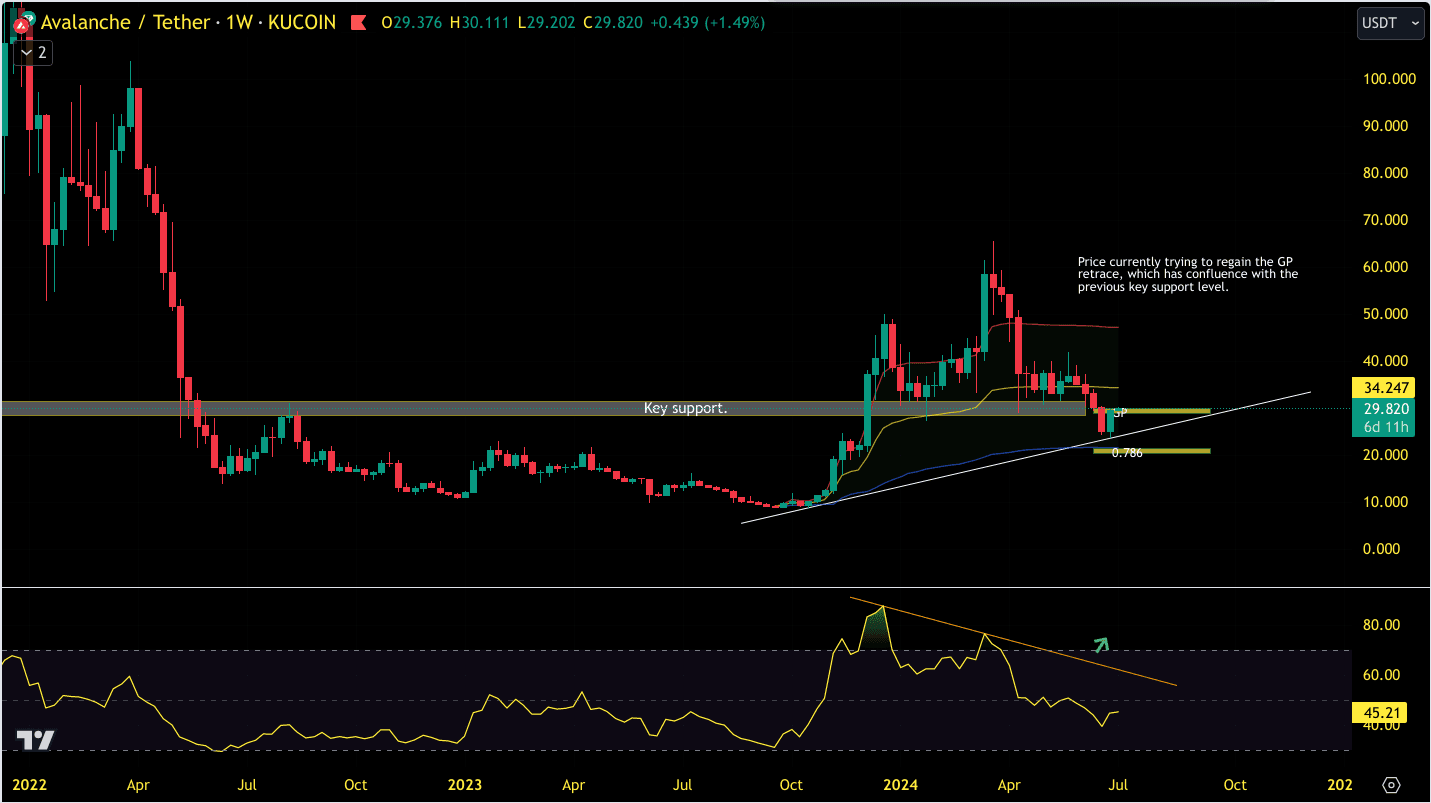This screenshot has width=1431, height=803.
Task: Select the Key support rectangle label
Action: pos(685,408)
